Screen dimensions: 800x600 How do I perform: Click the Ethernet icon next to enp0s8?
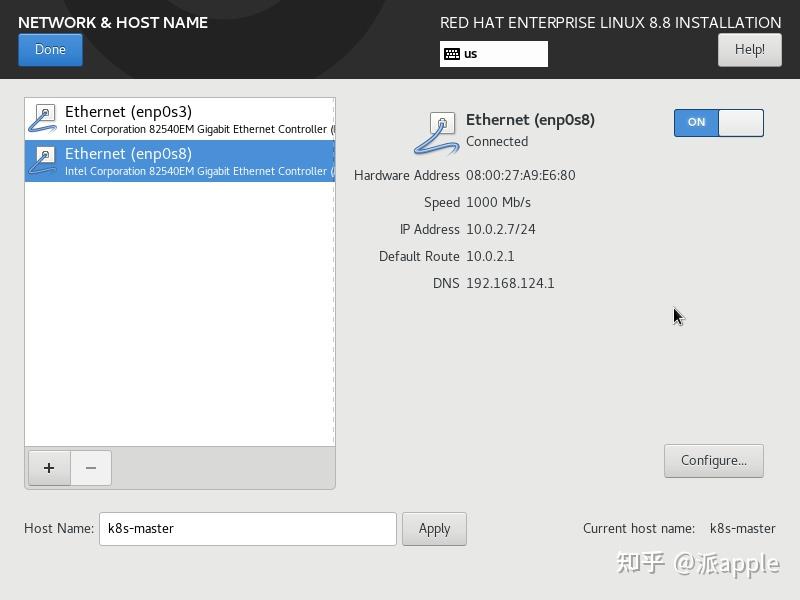(42, 161)
